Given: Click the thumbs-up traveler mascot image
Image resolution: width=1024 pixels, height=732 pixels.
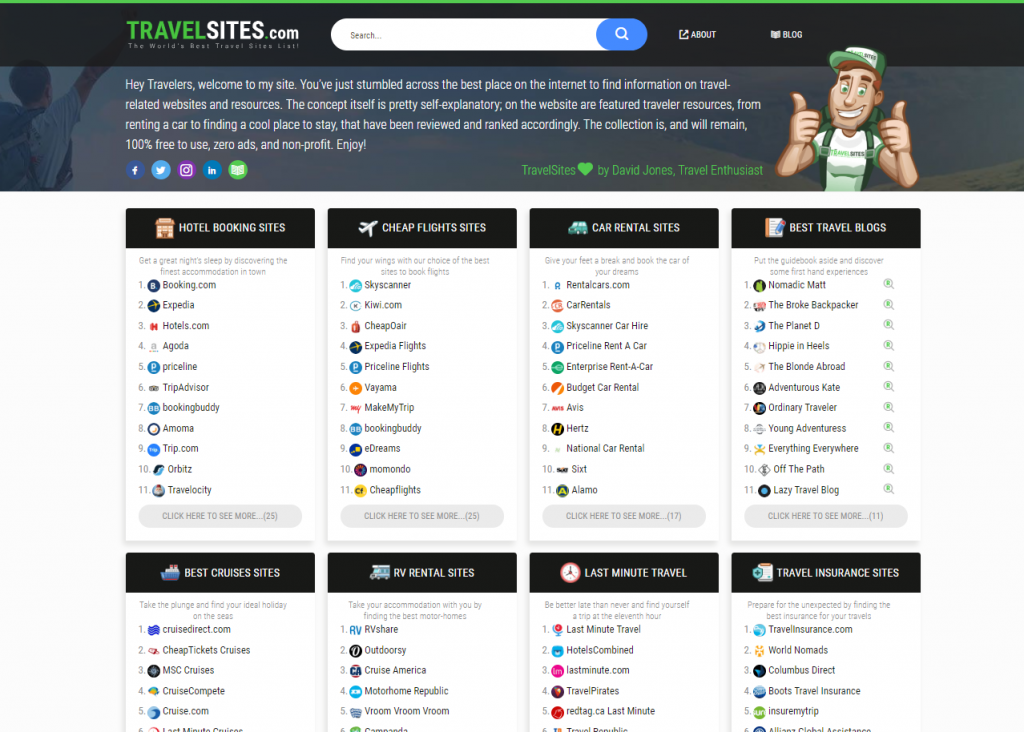Looking at the screenshot, I should [847, 119].
